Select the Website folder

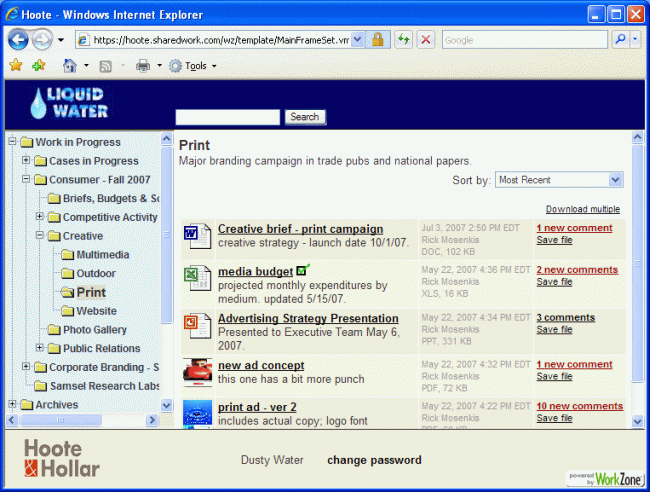pos(89,311)
